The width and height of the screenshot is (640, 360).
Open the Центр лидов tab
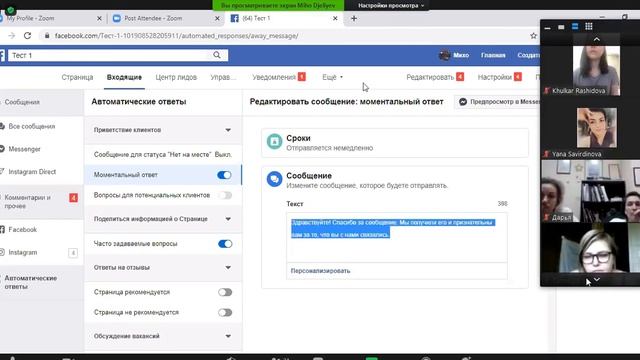[x=176, y=77]
